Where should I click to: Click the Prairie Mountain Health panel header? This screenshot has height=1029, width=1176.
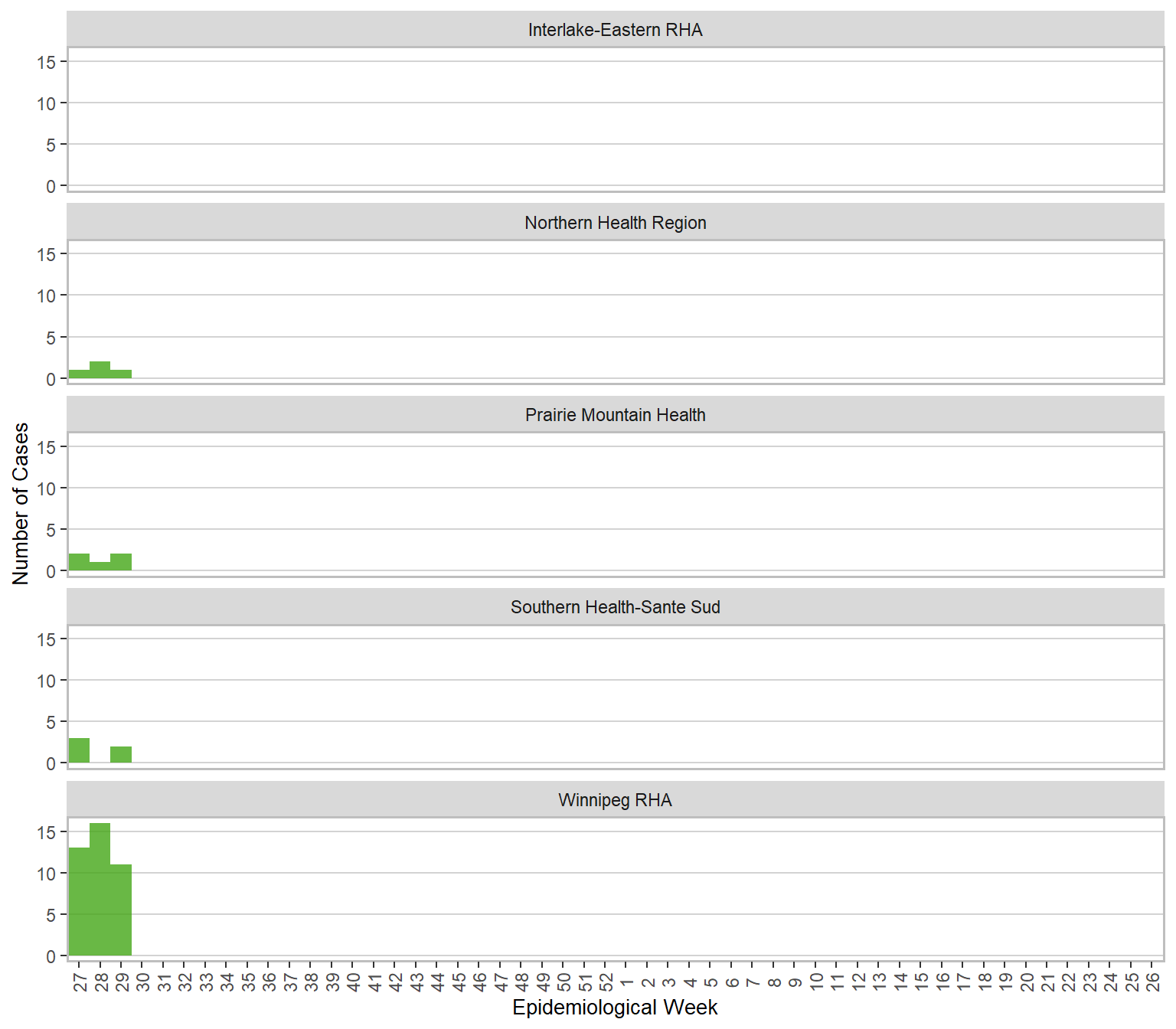[x=615, y=415]
